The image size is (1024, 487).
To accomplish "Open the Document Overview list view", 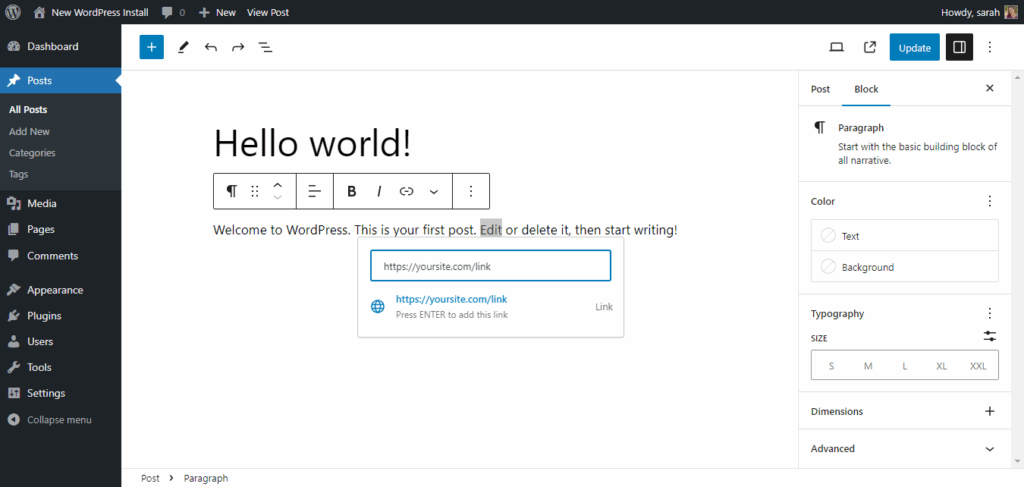I will pos(265,47).
